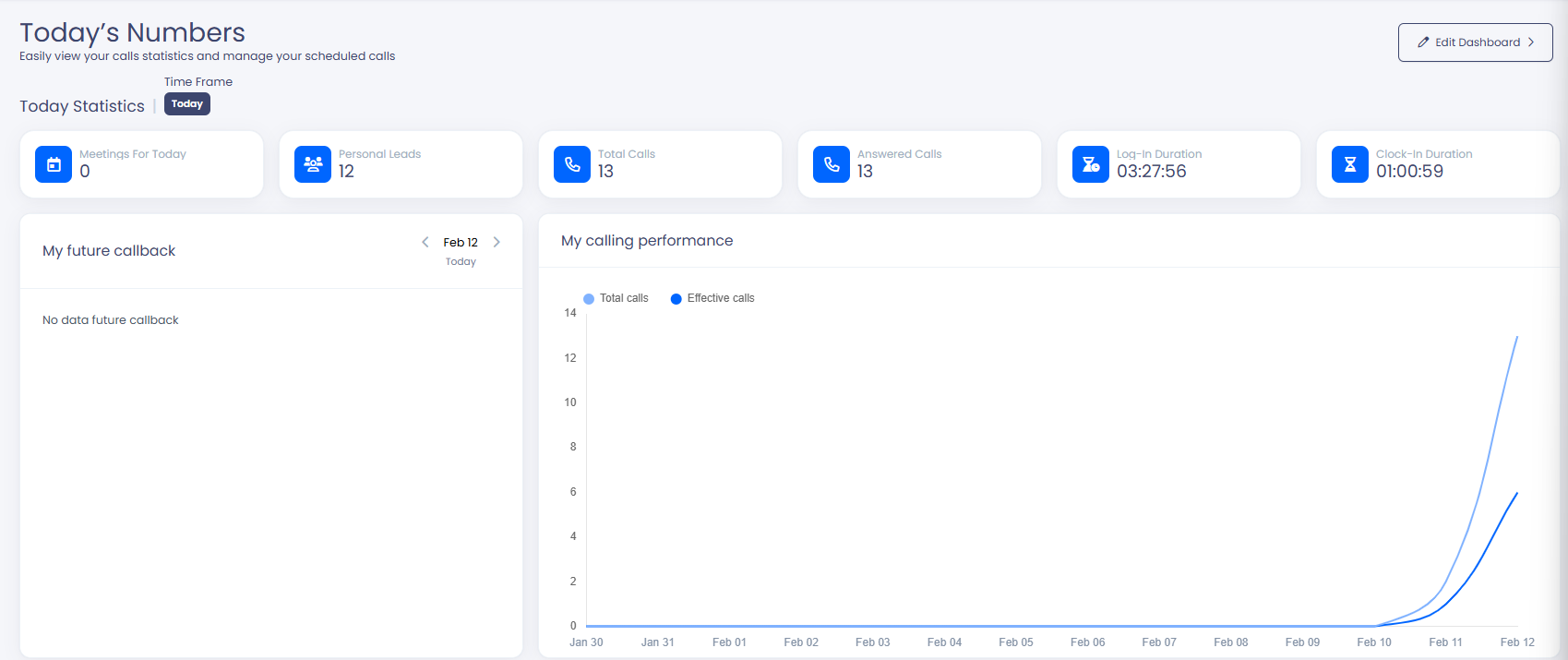Click the Feb 10 x-axis label
This screenshot has width=1568, height=660.
[1374, 642]
